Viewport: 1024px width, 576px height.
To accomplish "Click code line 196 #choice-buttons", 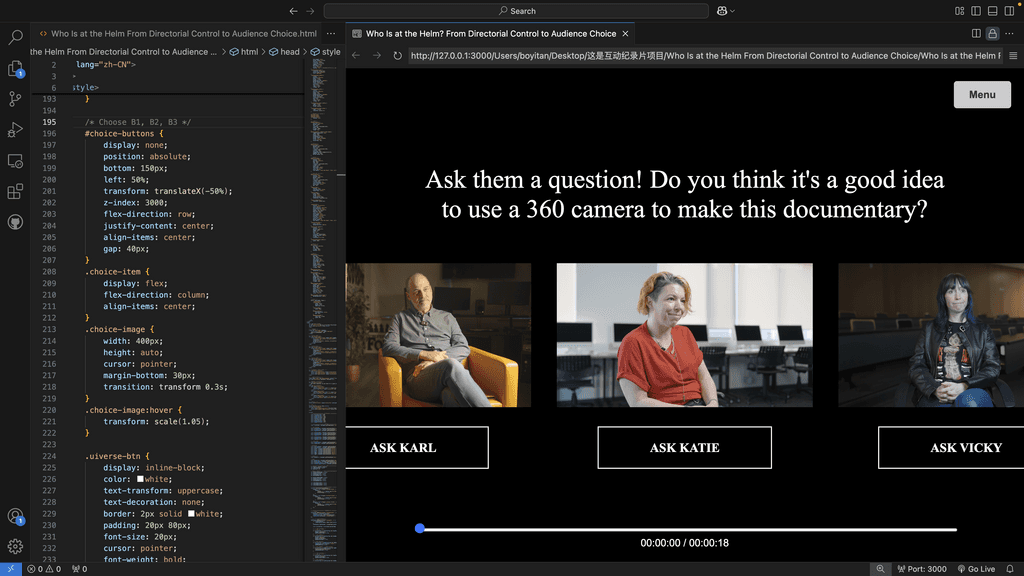I will [x=124, y=133].
